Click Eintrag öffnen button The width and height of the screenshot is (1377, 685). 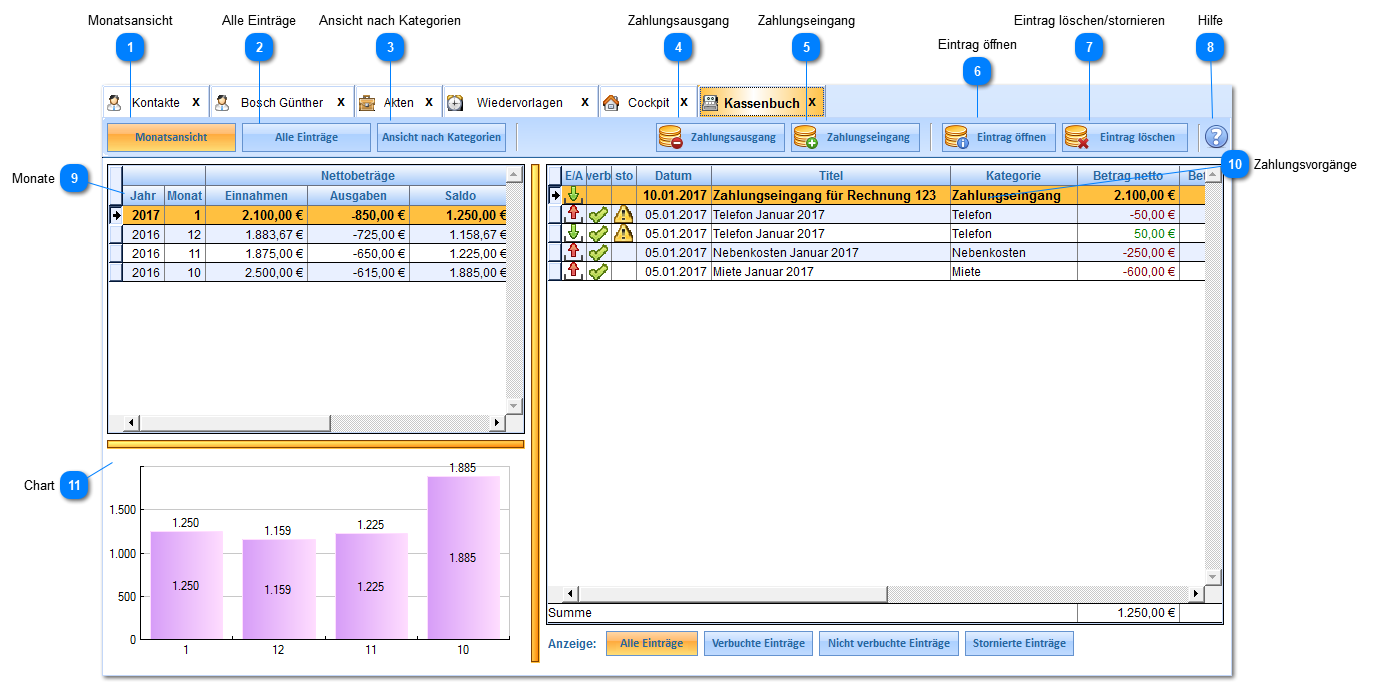click(999, 137)
